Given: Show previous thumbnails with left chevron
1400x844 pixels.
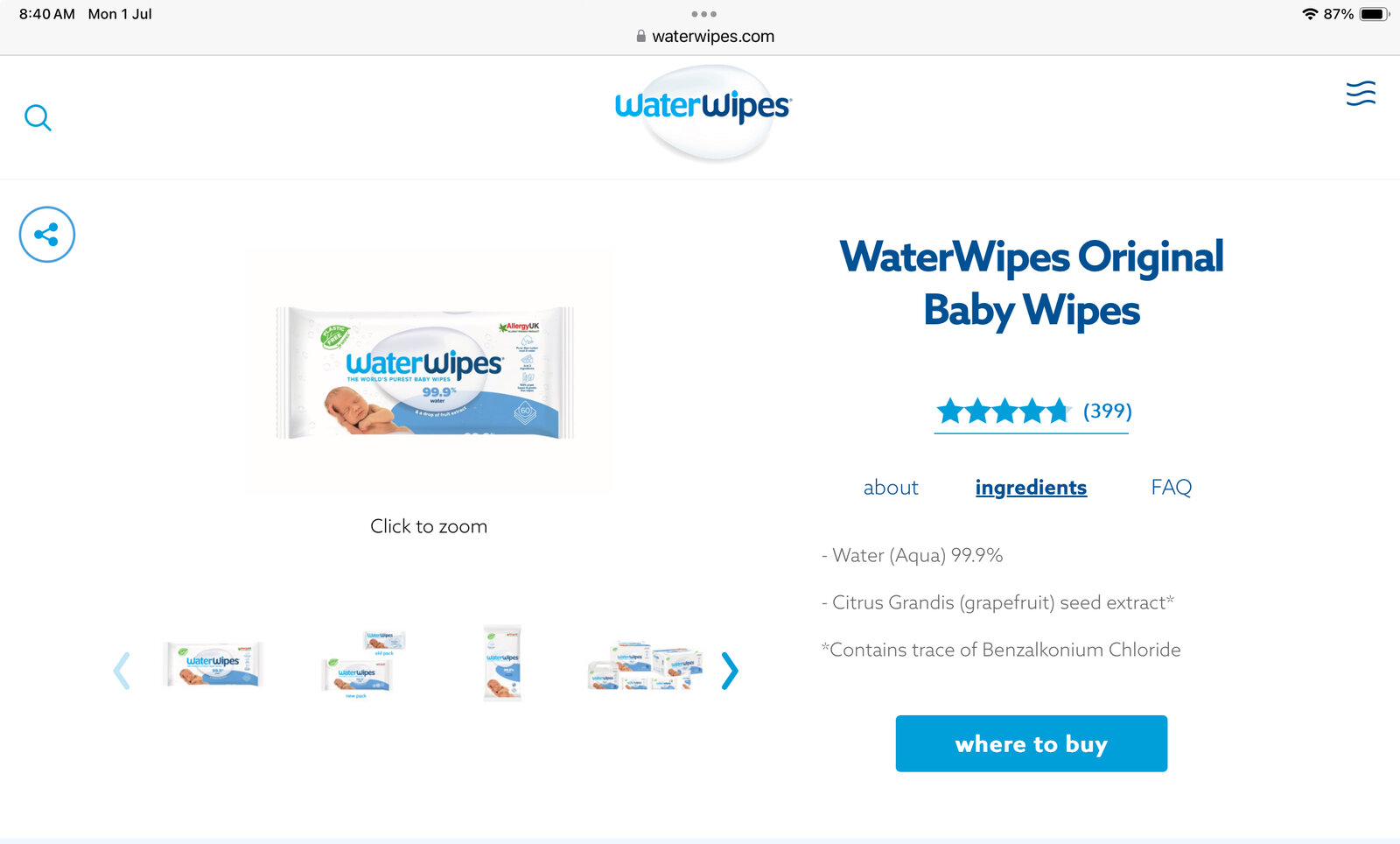Looking at the screenshot, I should (x=122, y=671).
